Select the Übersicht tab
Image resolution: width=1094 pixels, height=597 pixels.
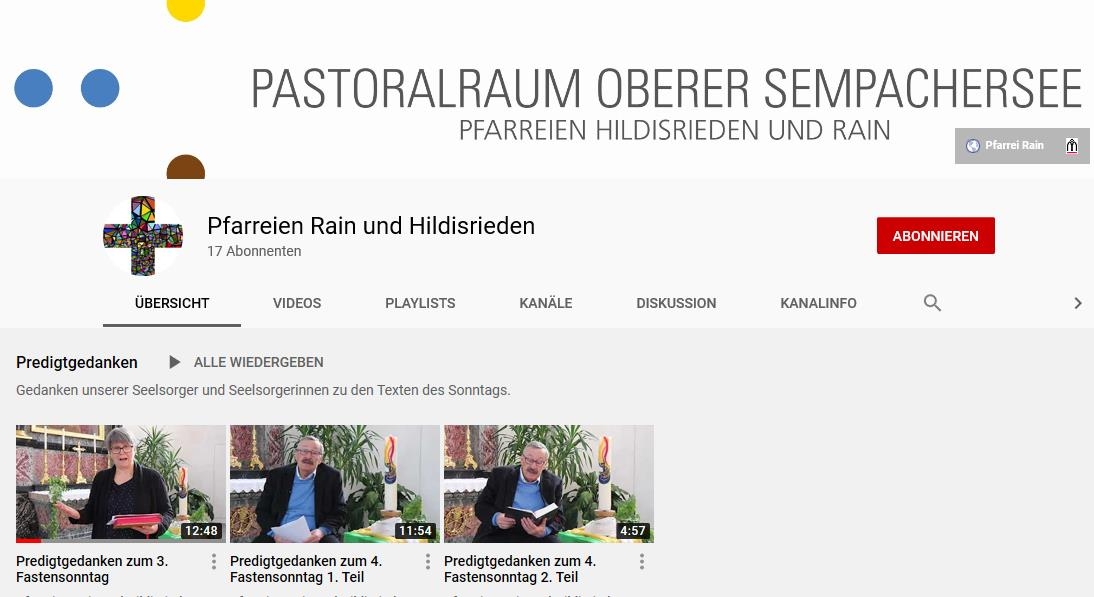pos(172,303)
